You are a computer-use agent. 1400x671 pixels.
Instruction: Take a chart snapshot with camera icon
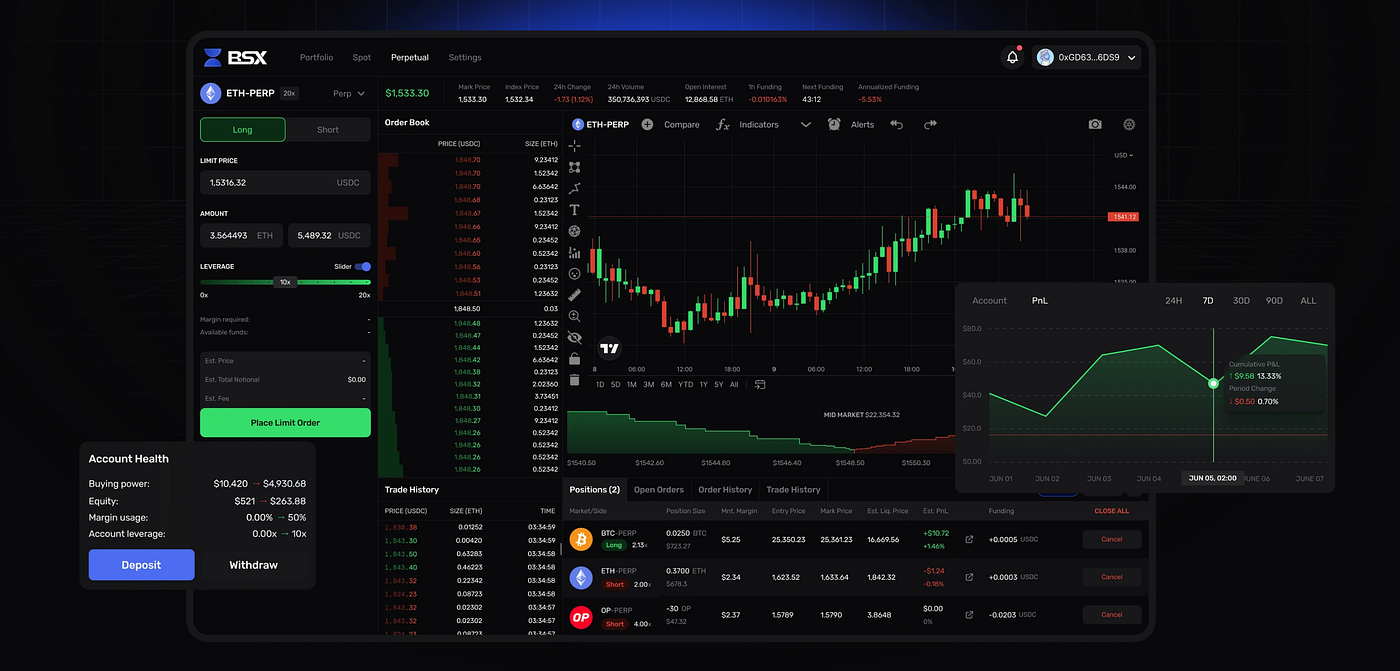(1095, 124)
